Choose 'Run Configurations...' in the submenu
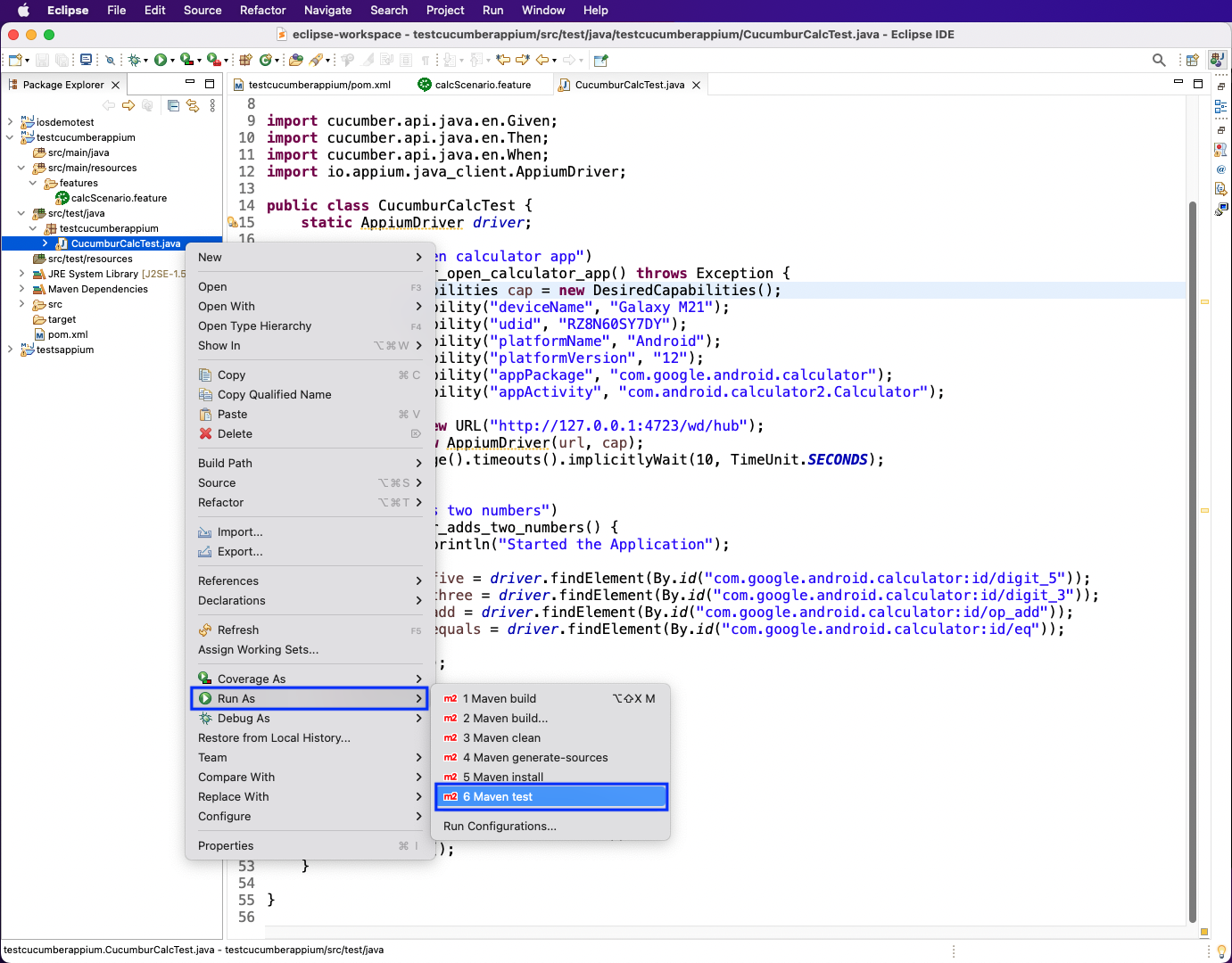 pyautogui.click(x=500, y=826)
